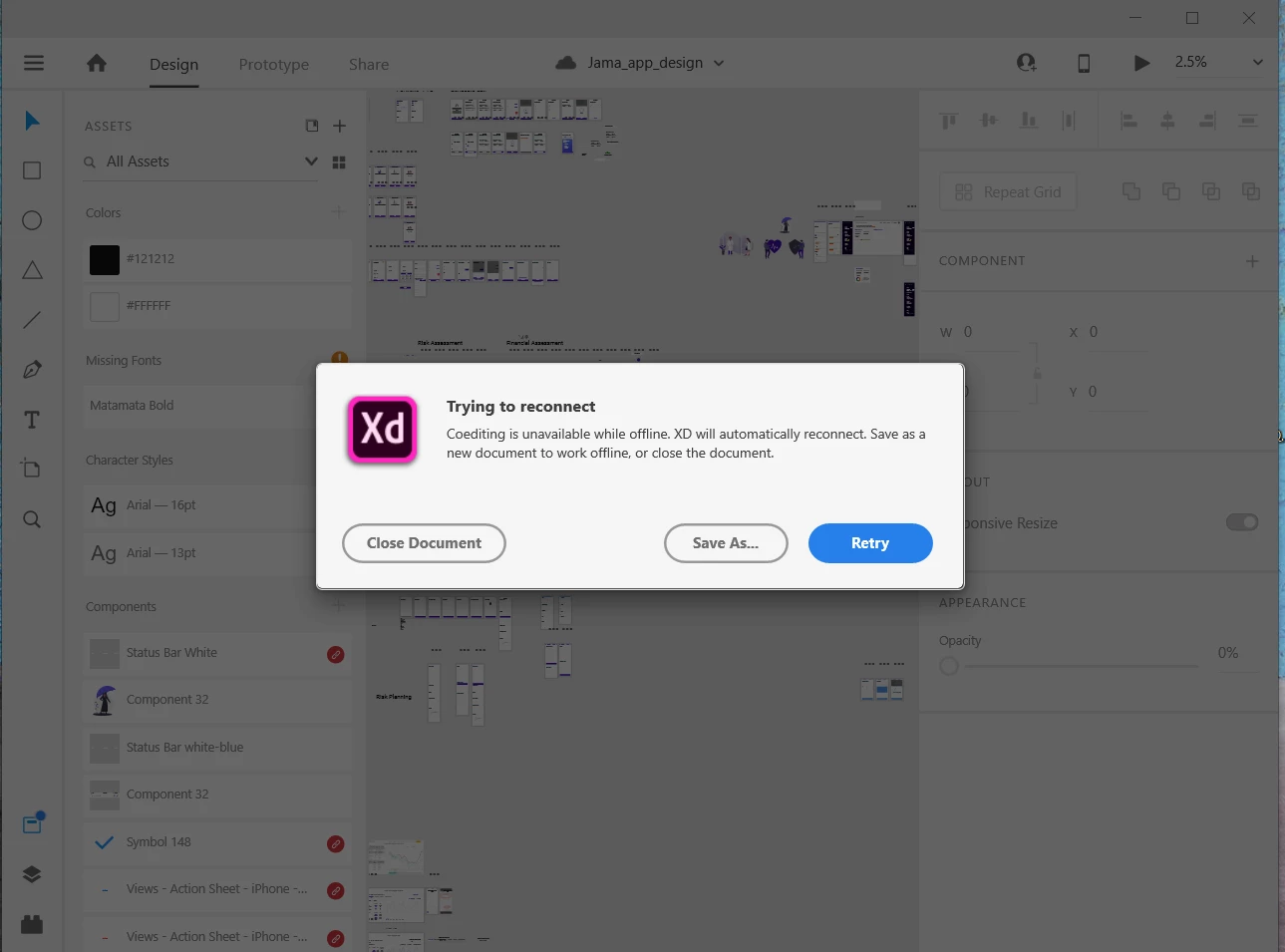The height and width of the screenshot is (952, 1285).
Task: Open the Jama_app_design document dropdown
Action: tap(719, 63)
